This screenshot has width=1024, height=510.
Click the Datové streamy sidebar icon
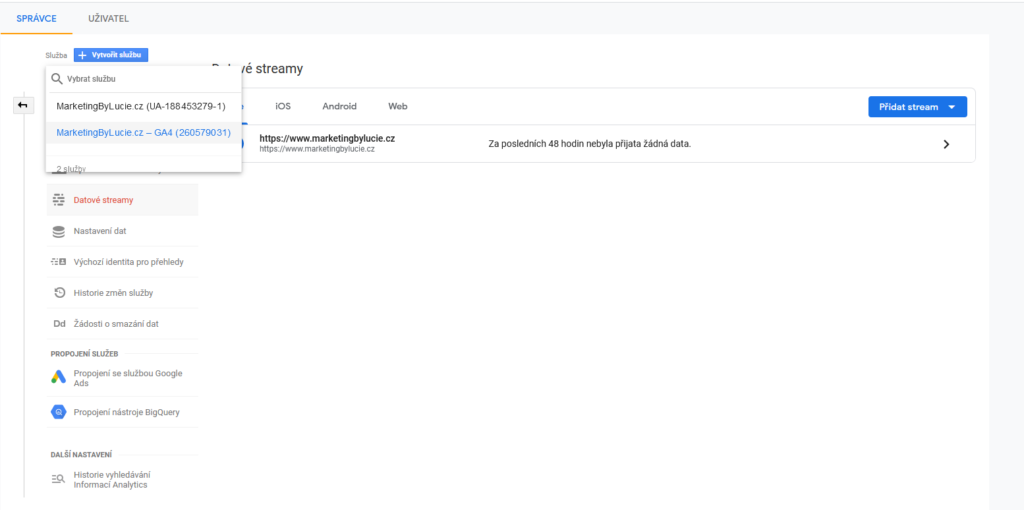(x=59, y=200)
